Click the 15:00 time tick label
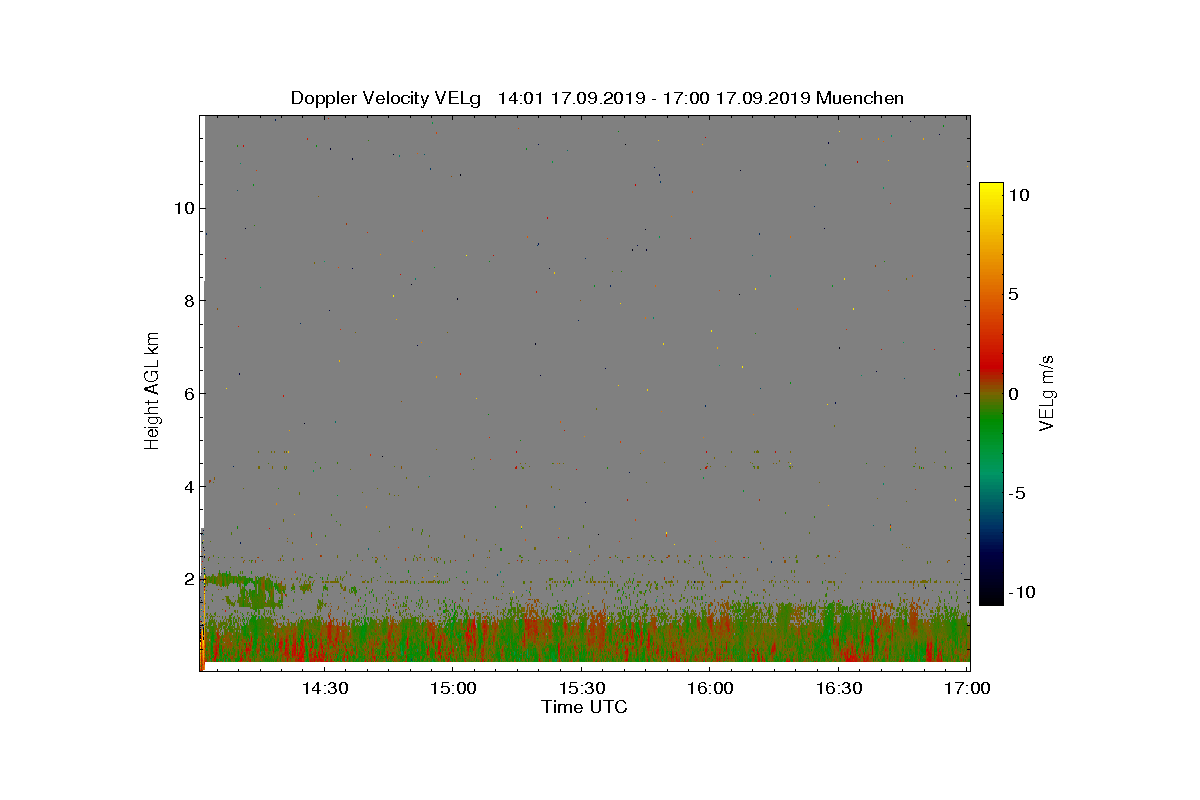 (452, 689)
